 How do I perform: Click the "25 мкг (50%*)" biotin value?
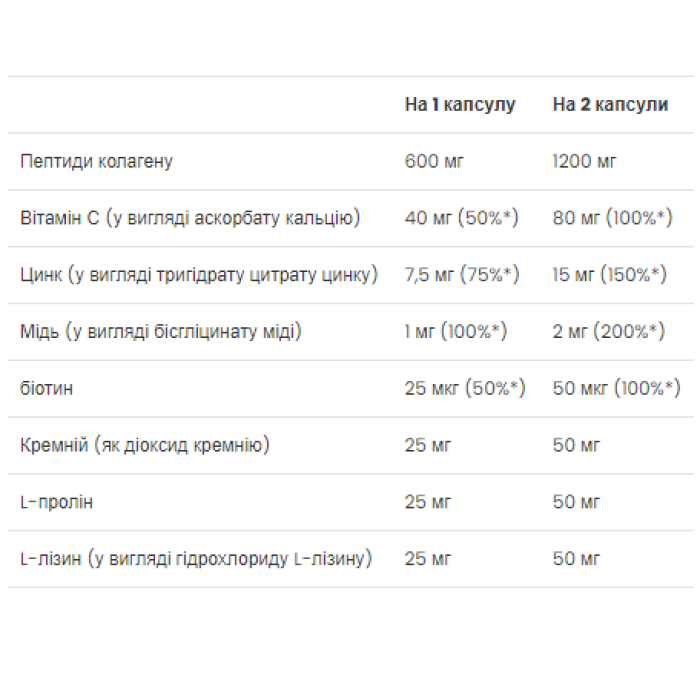[x=465, y=388]
